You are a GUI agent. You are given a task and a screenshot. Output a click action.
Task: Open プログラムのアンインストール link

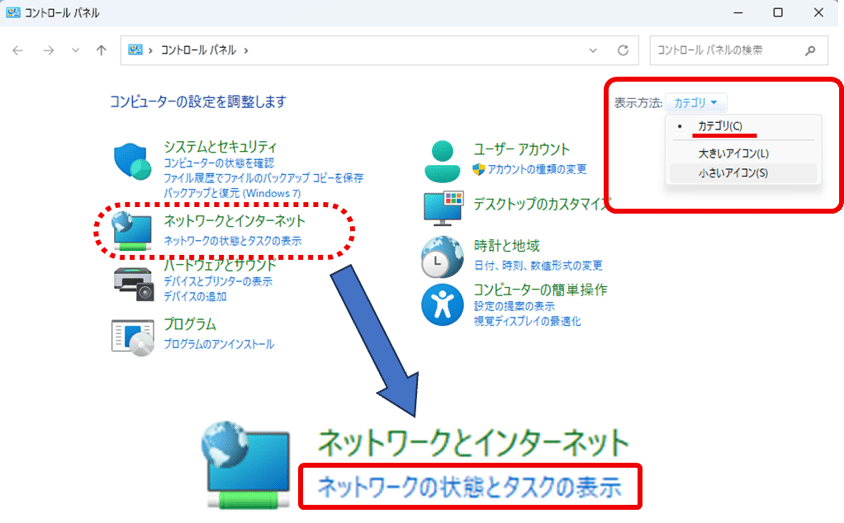(x=218, y=344)
